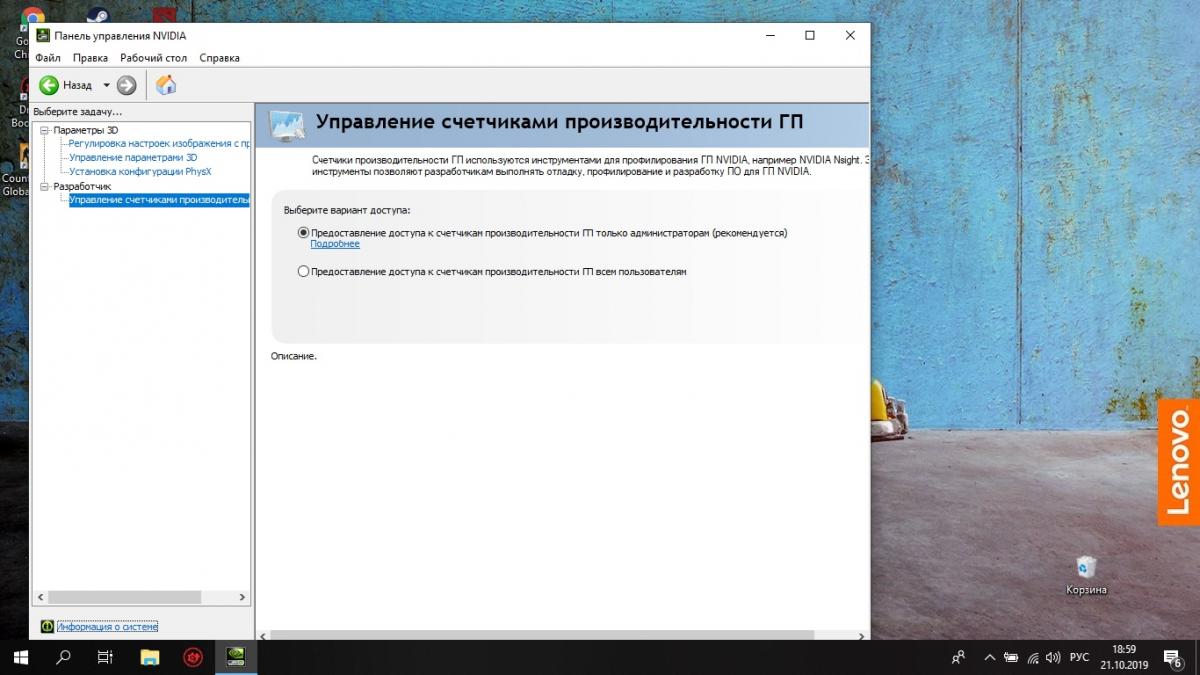Switch input language РУС indicator

pos(1080,657)
